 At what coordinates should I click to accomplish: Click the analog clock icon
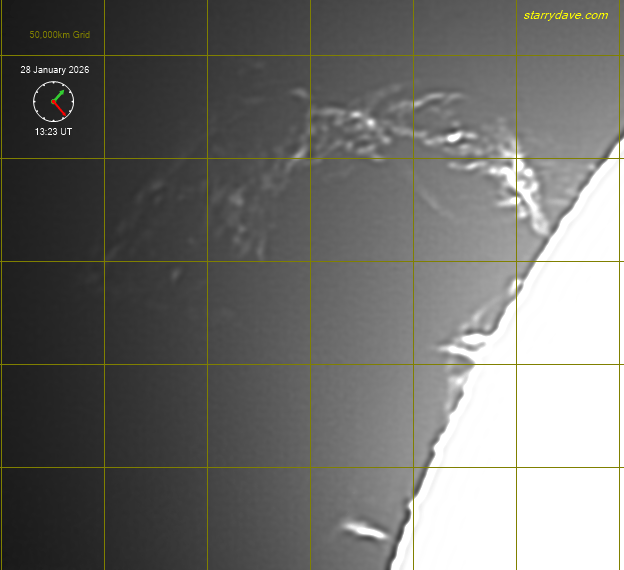53,101
